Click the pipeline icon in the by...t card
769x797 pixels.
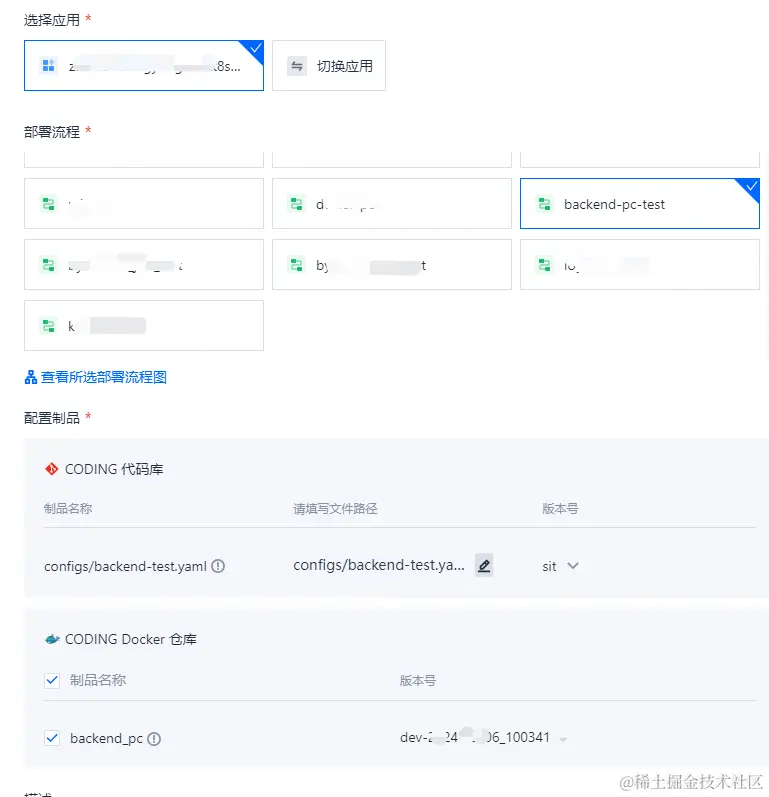point(296,265)
